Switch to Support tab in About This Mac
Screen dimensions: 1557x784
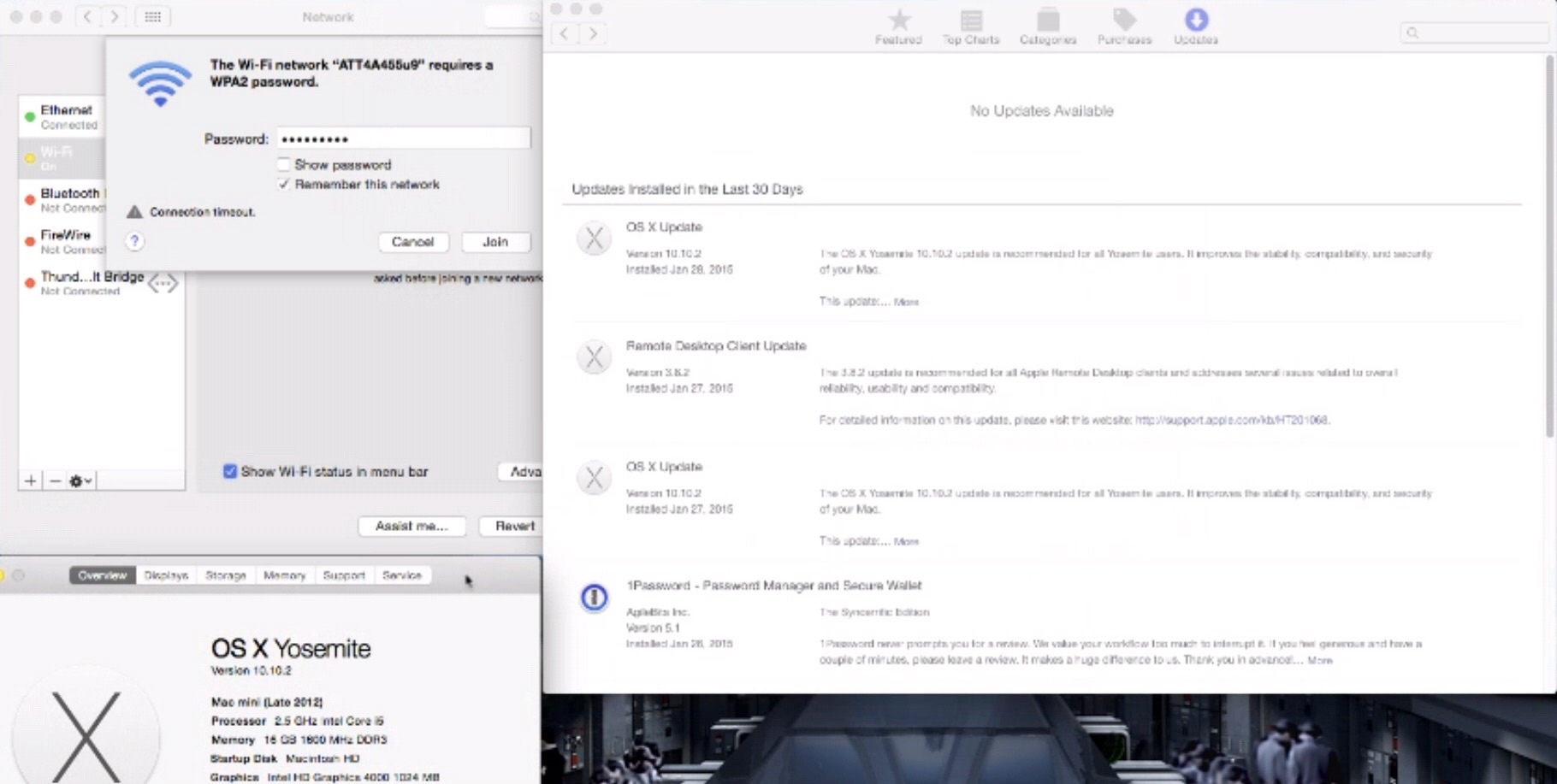click(x=344, y=575)
